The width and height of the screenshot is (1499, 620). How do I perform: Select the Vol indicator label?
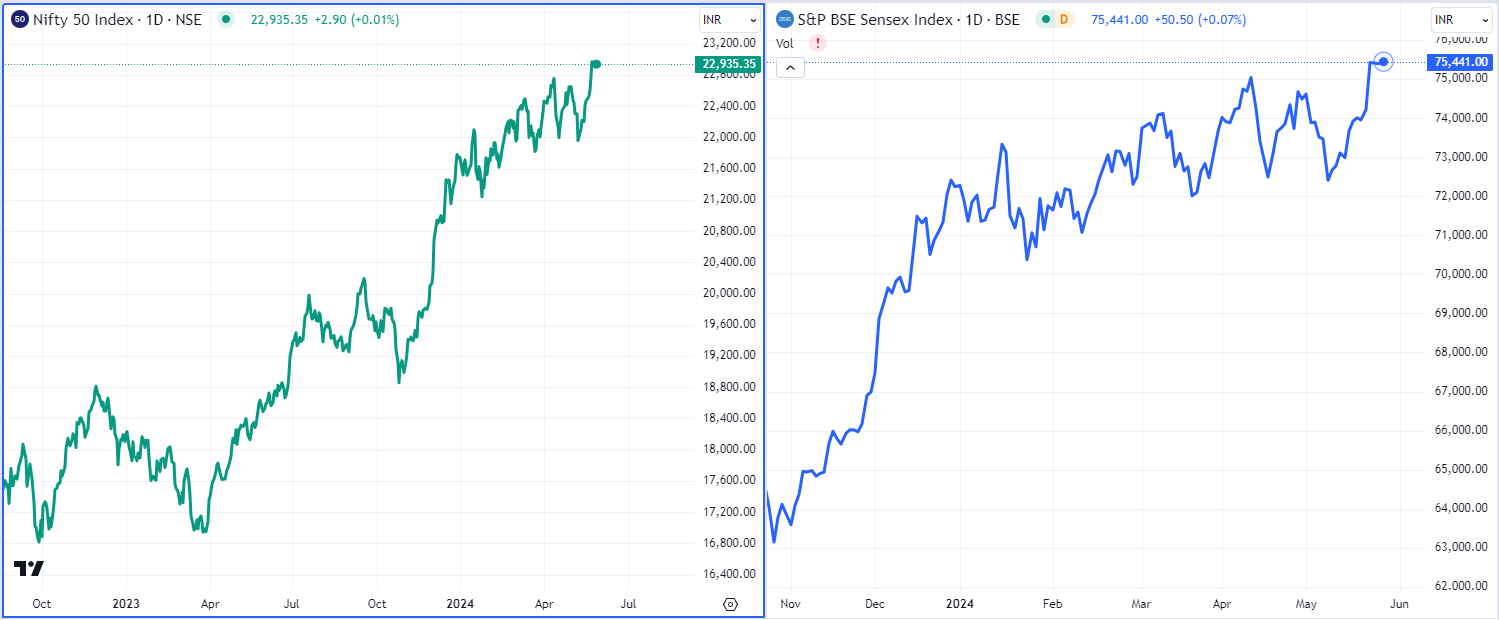coord(785,43)
